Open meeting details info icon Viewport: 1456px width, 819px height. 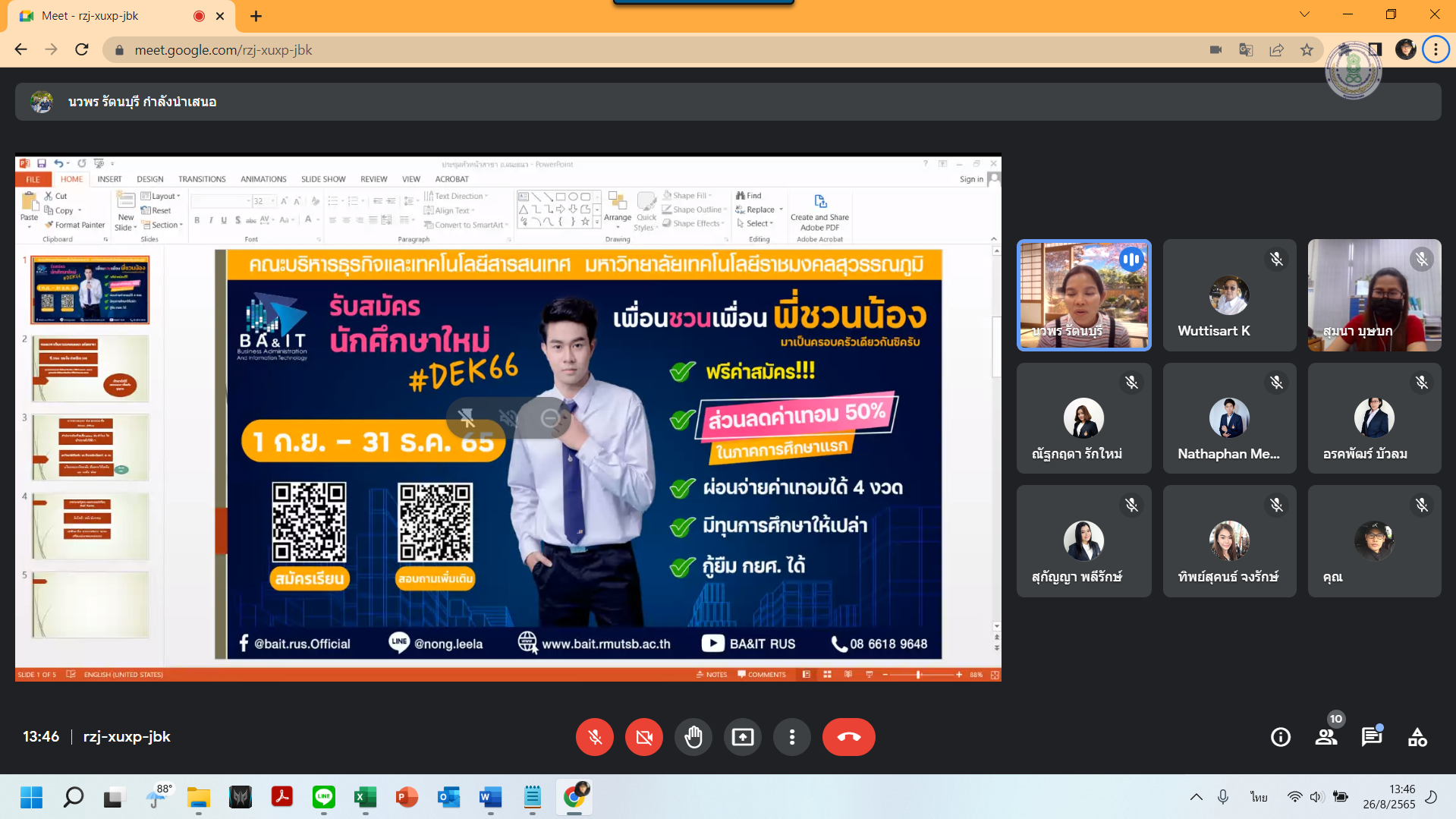click(x=1281, y=737)
